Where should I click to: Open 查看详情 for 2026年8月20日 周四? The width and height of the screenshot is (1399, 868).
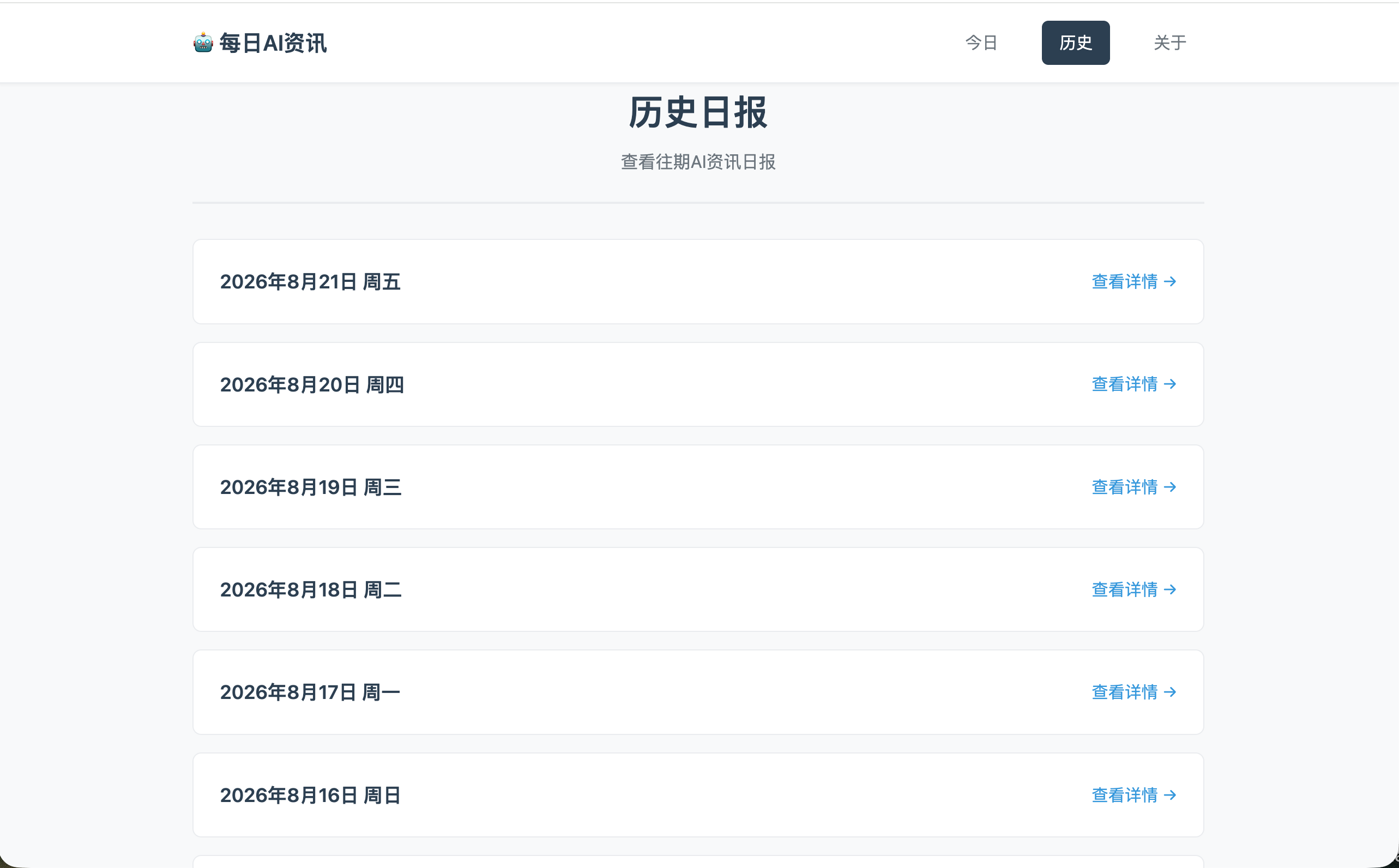tap(1134, 384)
